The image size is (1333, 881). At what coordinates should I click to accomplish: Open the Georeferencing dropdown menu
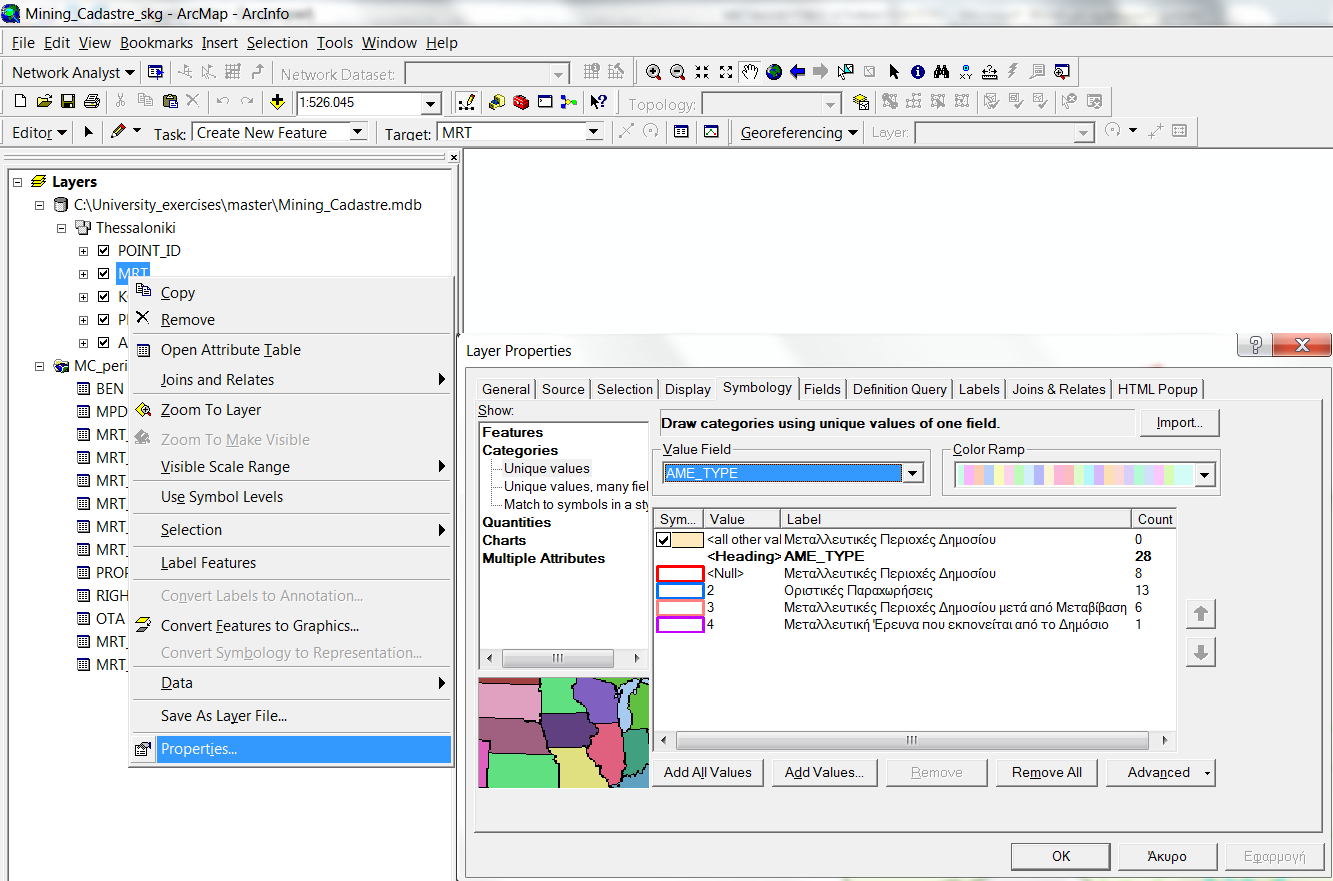coord(799,132)
